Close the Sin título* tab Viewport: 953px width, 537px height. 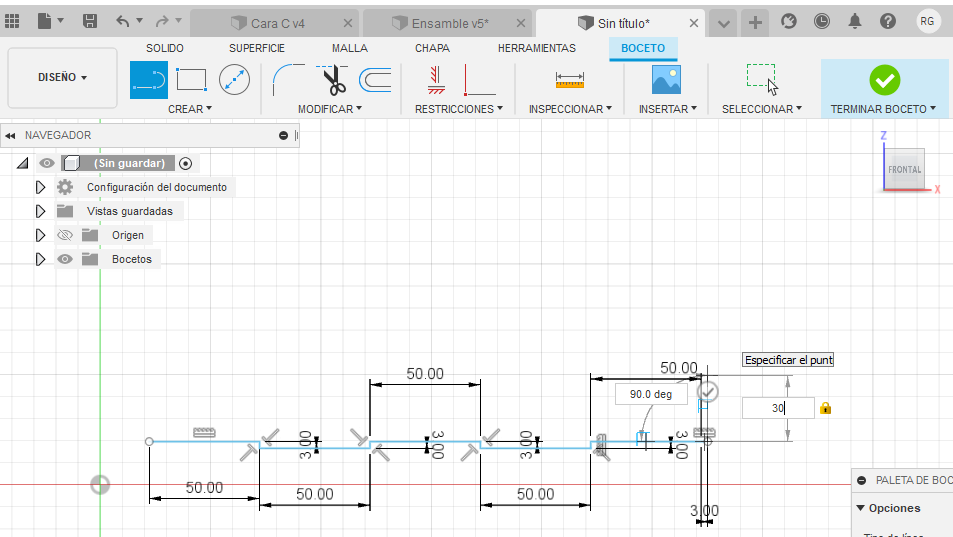pyautogui.click(x=693, y=23)
